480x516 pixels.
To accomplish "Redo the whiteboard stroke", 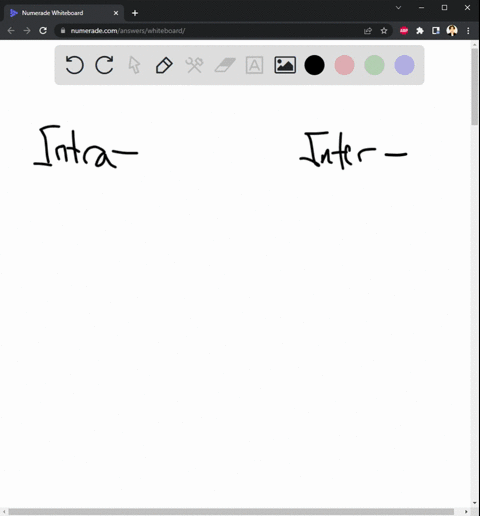I will [104, 65].
